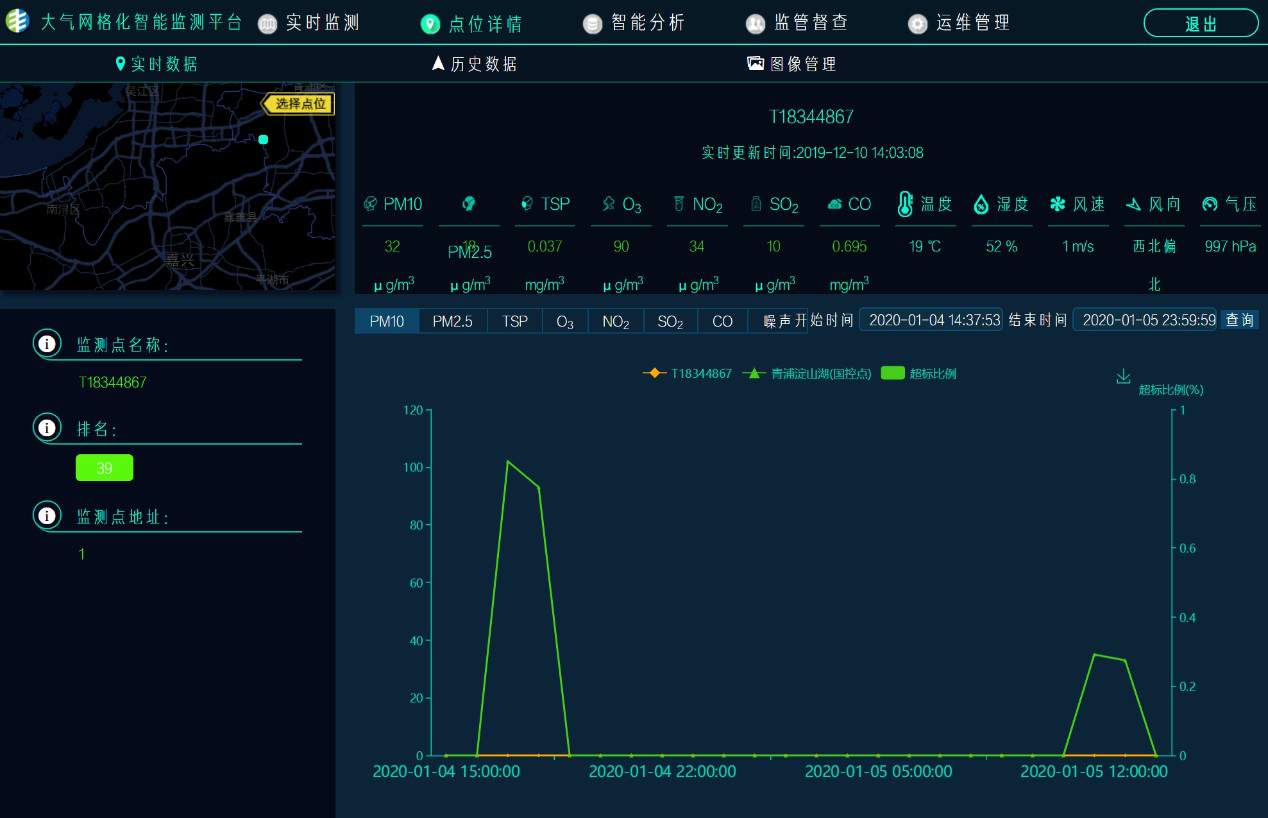The width and height of the screenshot is (1268, 818).
Task: Toggle the 青浦淀山湖(国控点) legend series
Action: (808, 373)
